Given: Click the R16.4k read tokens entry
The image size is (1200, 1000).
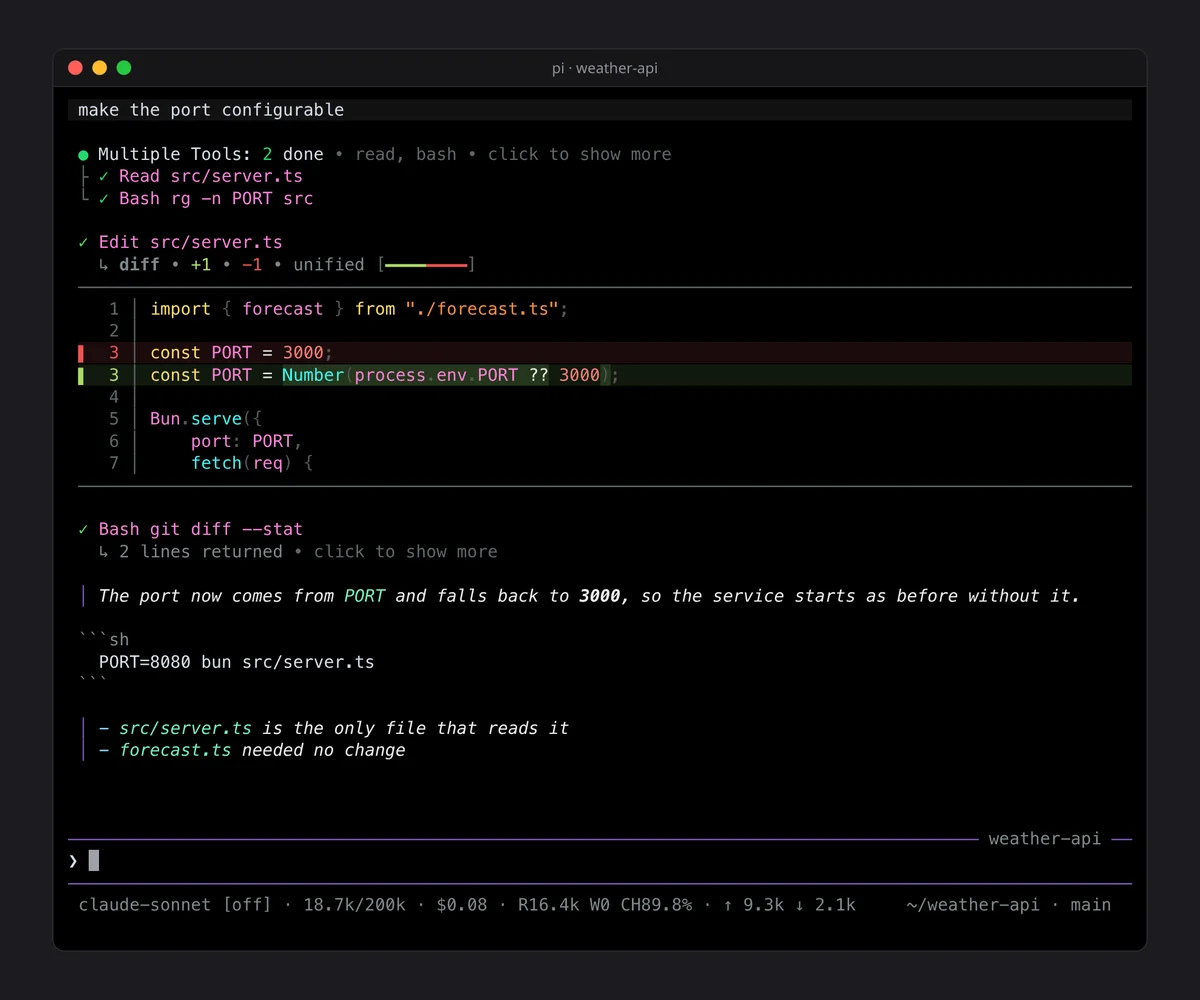Looking at the screenshot, I should [x=549, y=905].
